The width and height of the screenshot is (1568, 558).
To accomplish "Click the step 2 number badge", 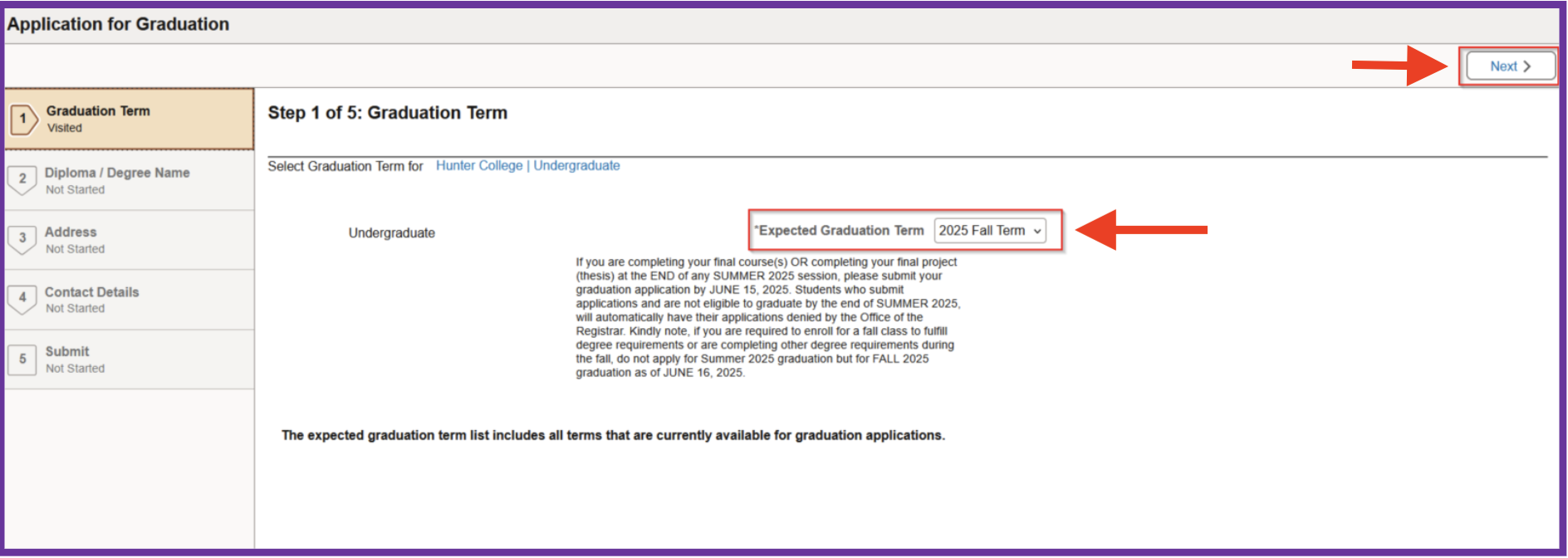I will [x=22, y=179].
